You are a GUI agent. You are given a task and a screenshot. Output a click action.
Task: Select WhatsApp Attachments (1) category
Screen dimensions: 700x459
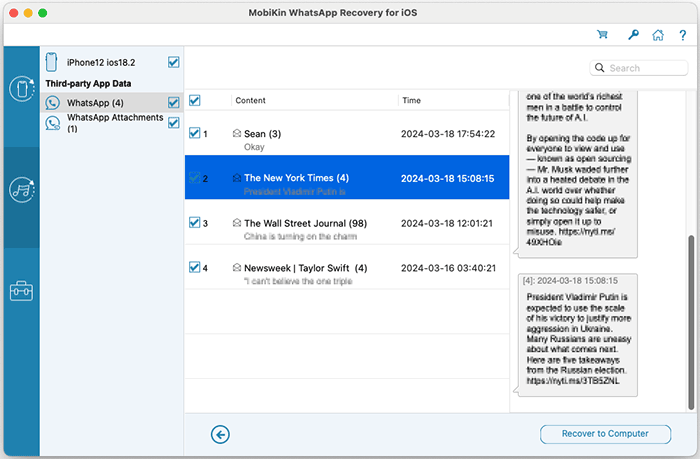112,123
